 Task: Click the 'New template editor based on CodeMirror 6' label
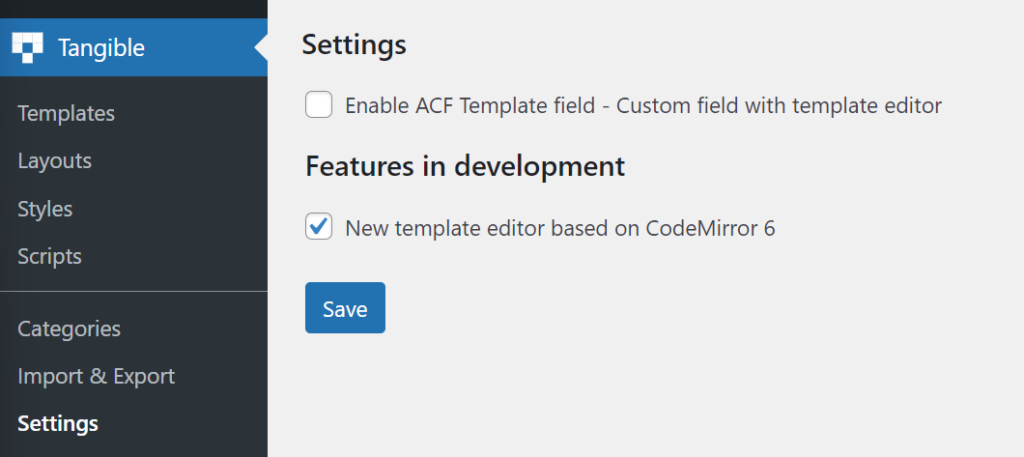(x=560, y=228)
